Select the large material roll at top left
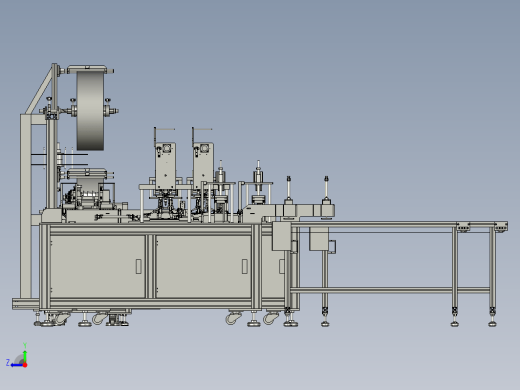The image size is (520, 390). pos(90,110)
